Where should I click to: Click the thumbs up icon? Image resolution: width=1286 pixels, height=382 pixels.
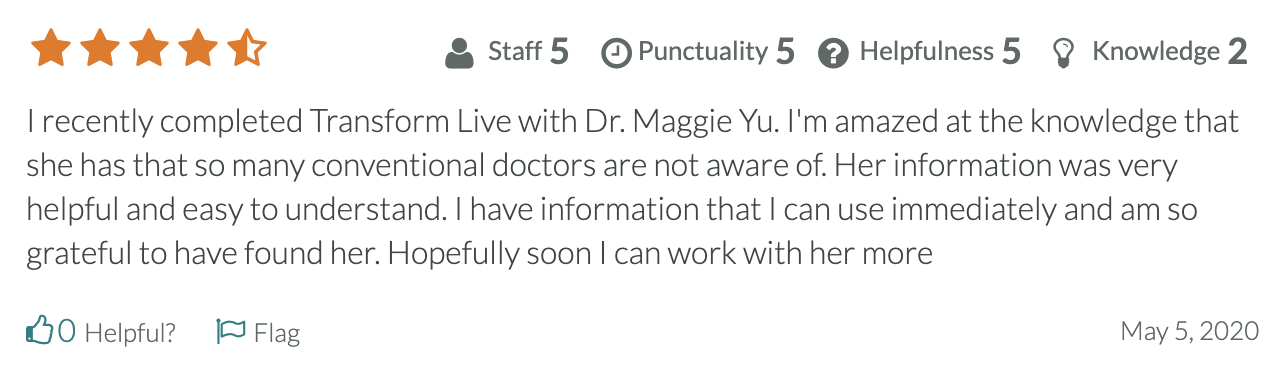click(x=39, y=330)
